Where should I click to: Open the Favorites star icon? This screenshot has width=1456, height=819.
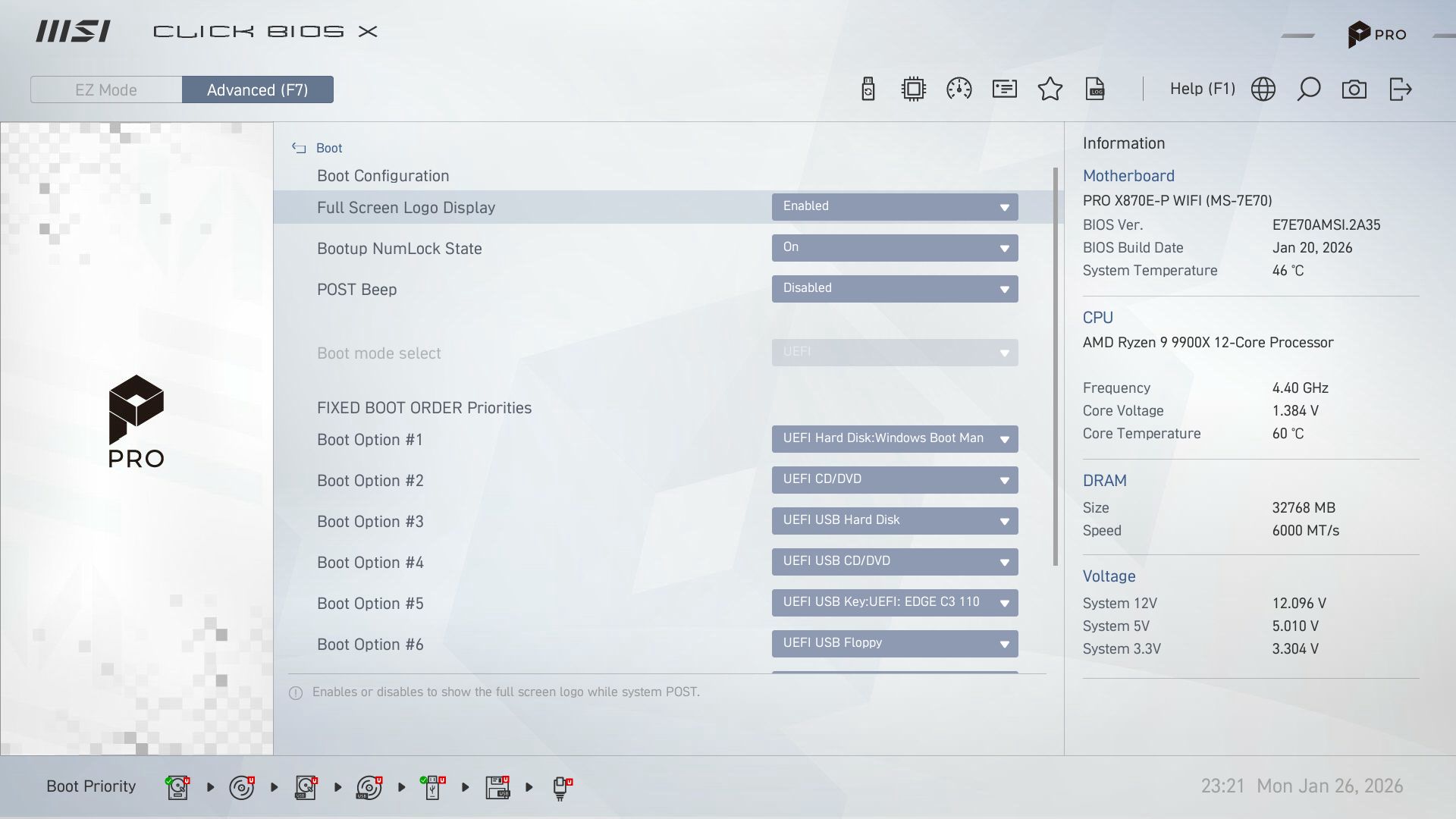coord(1050,89)
